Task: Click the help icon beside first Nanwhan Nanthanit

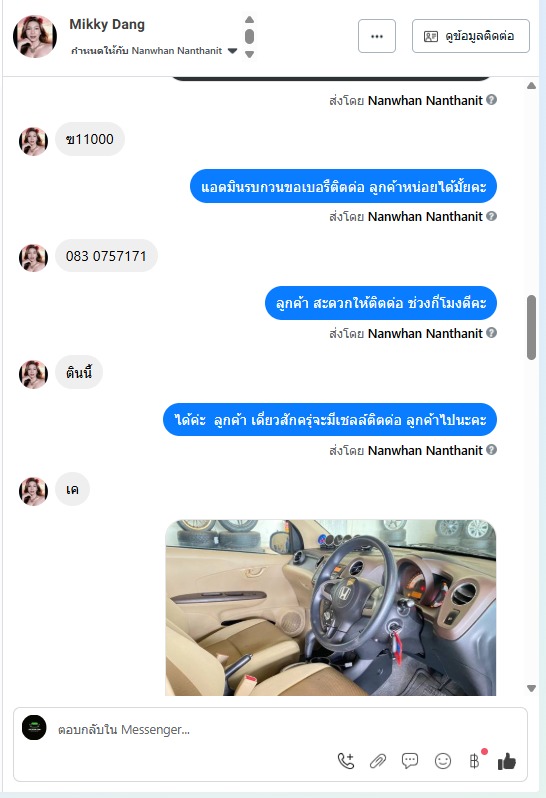Action: click(x=491, y=100)
